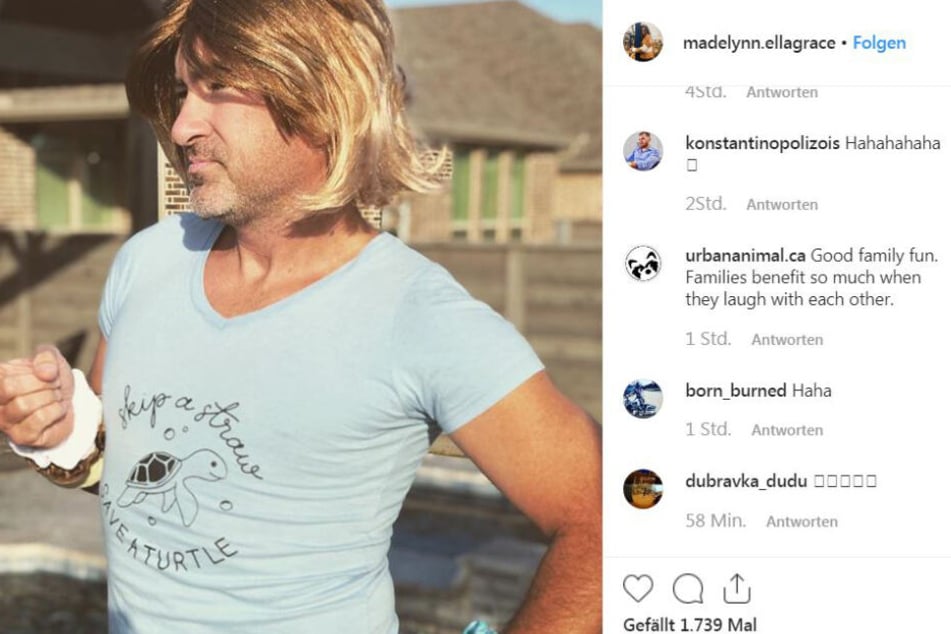Reply to dubravka_dudu comment via Antworten

[x=802, y=522]
